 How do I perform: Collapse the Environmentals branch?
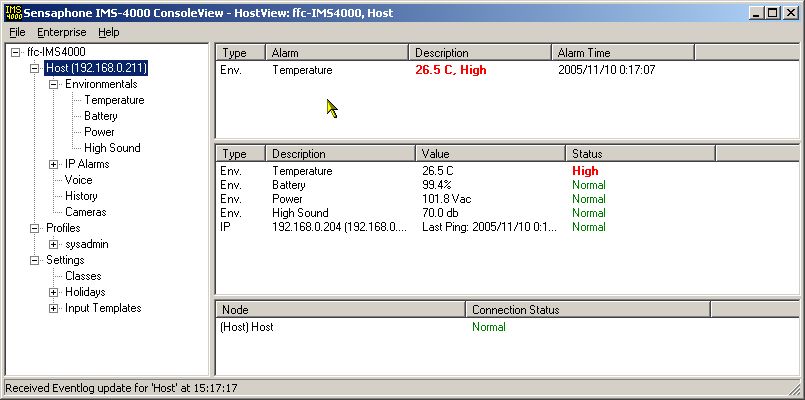pyautogui.click(x=53, y=84)
